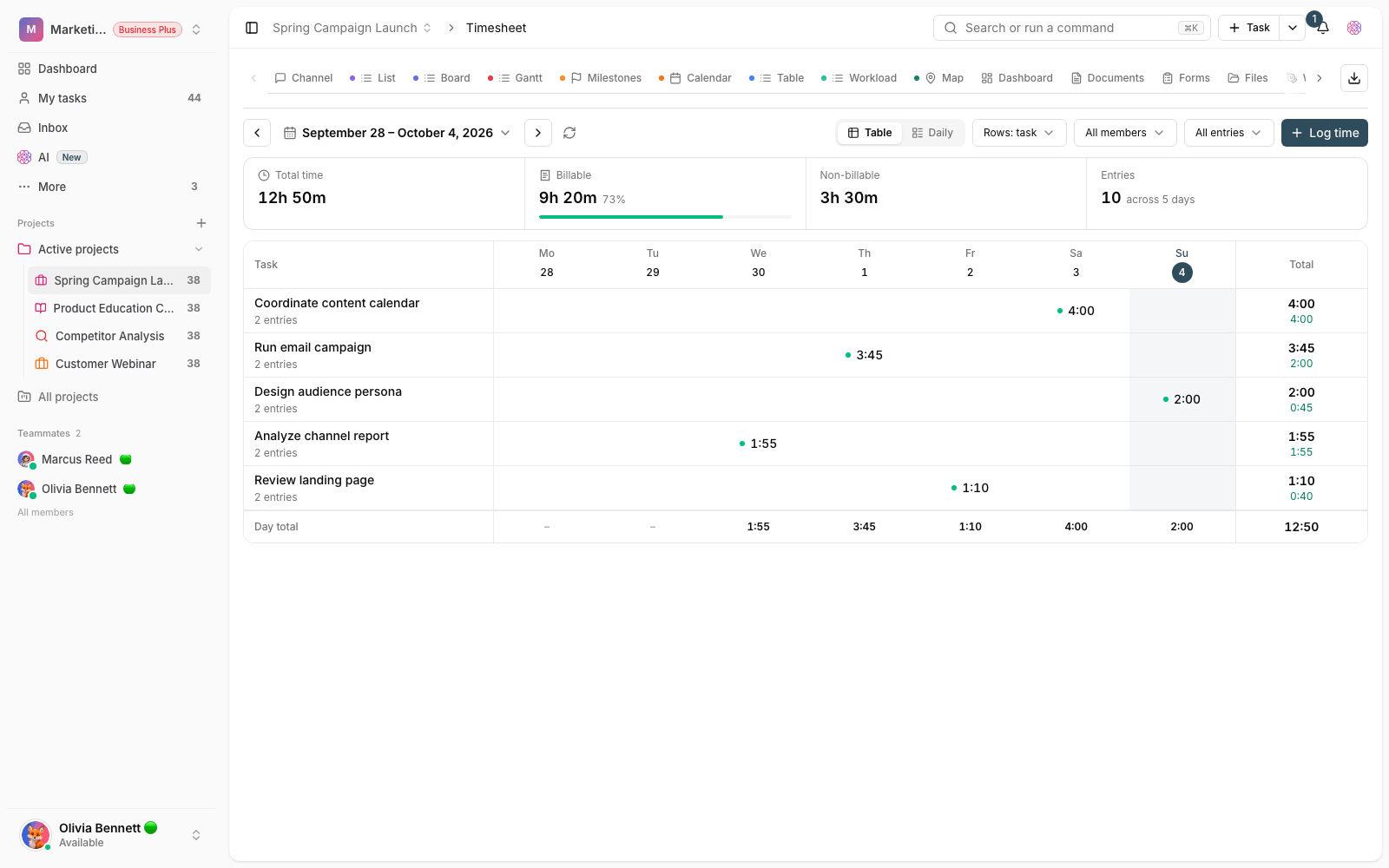The width and height of the screenshot is (1389, 868).
Task: Open Dashboard in the sidebar
Action: click(111, 69)
